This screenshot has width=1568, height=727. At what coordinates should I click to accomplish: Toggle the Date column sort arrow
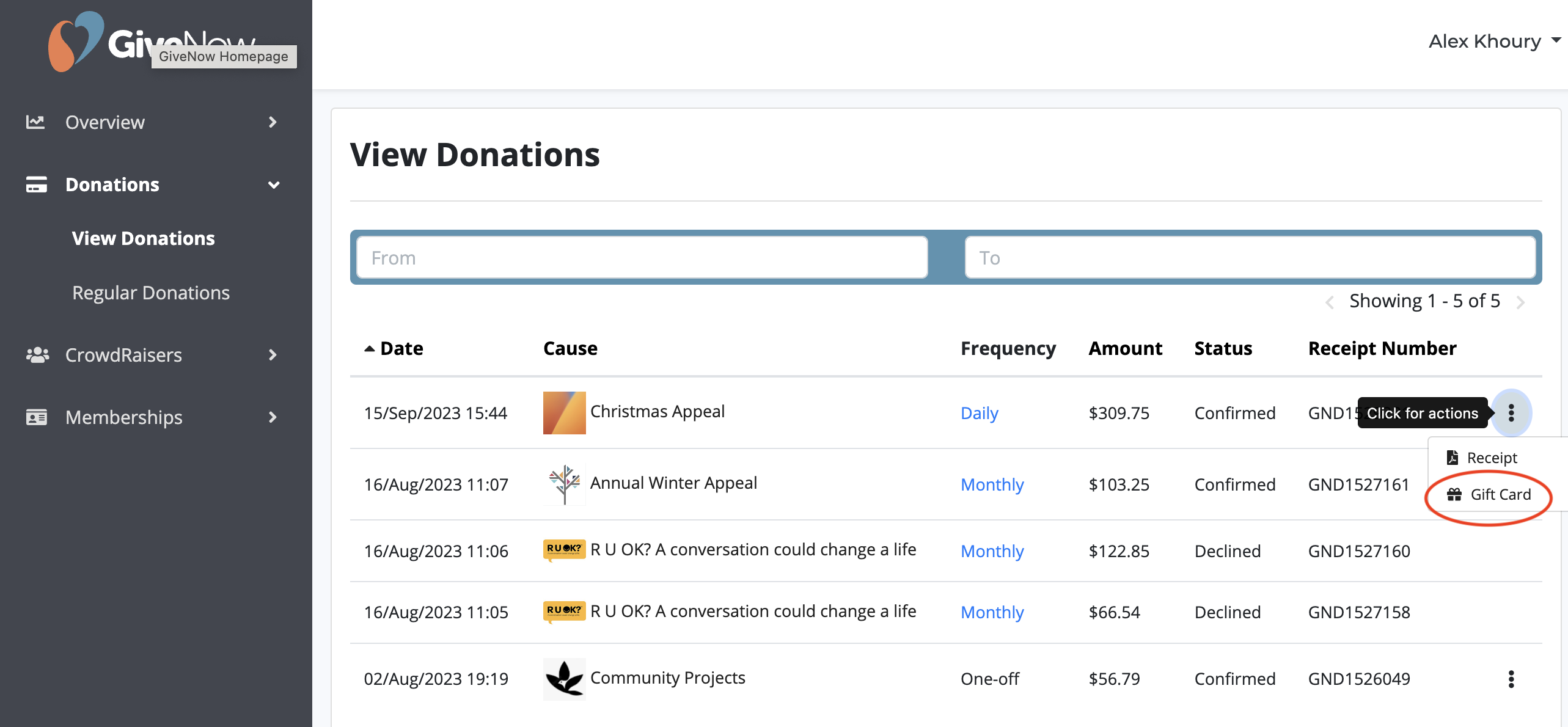[x=369, y=348]
